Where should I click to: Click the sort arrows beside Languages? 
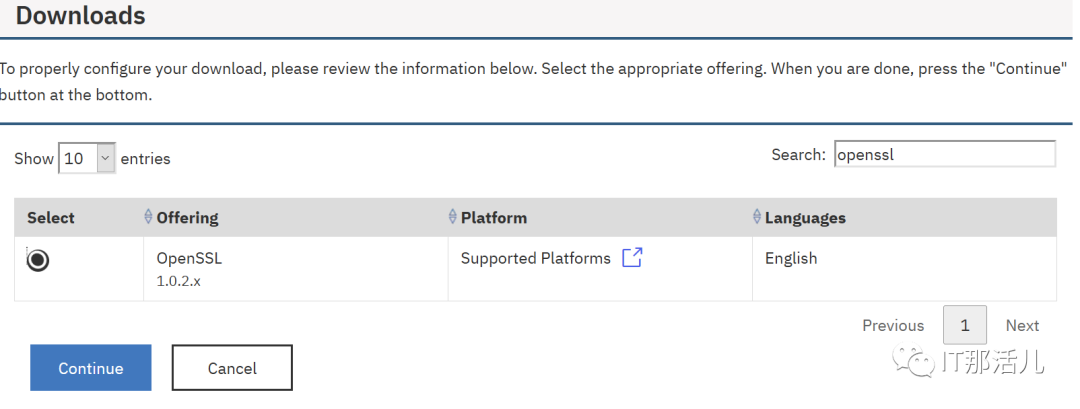point(757,217)
